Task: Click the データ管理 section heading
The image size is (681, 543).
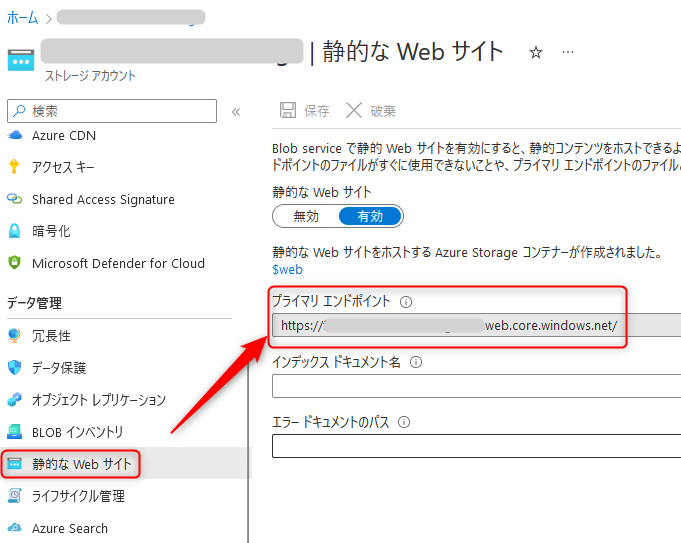Action: pos(34,302)
